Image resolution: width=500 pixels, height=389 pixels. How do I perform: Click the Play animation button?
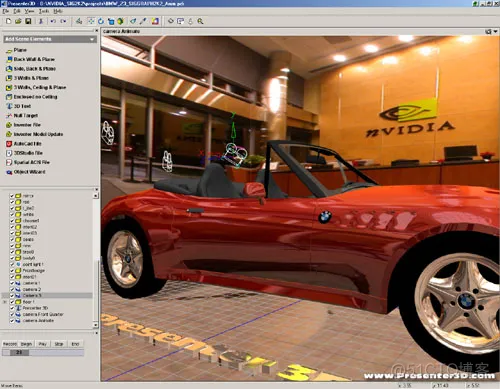(x=42, y=344)
